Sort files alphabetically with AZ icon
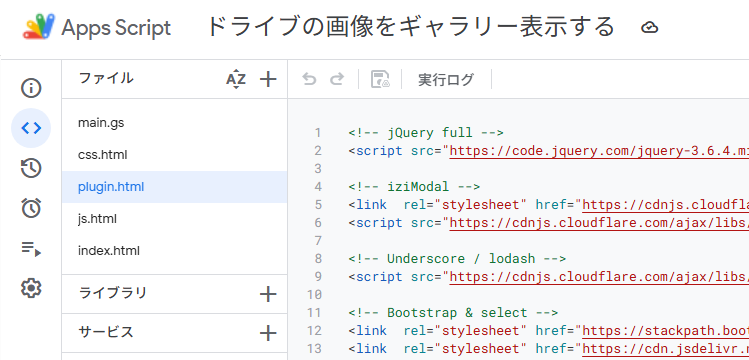 click(236, 79)
